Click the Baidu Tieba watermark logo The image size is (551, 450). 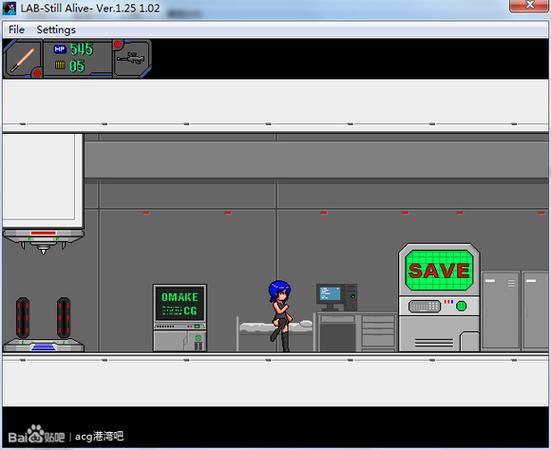(x=36, y=435)
